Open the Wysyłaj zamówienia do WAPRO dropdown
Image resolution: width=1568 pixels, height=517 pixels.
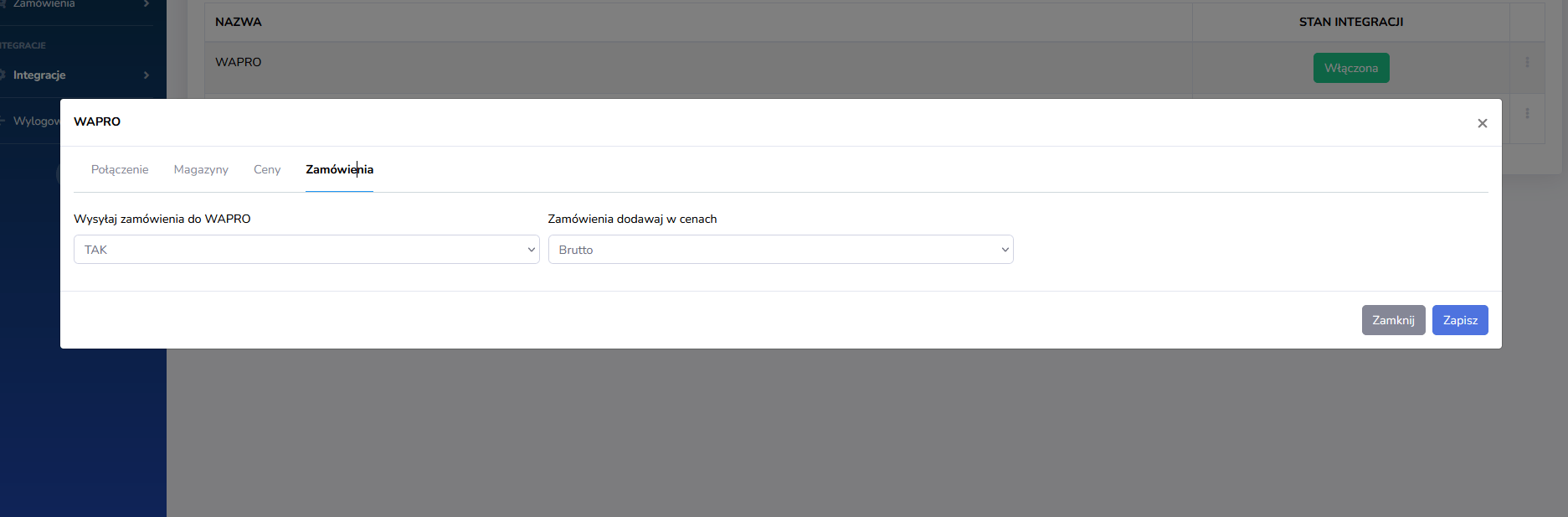[x=306, y=250]
